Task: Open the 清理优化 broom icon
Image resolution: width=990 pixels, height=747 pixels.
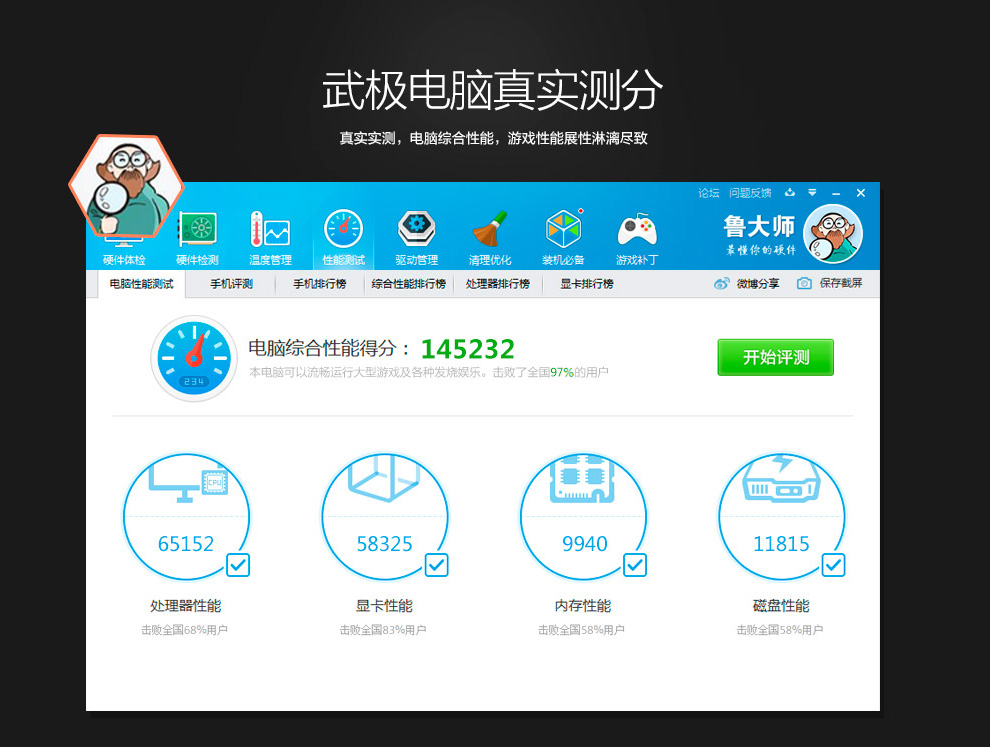Action: pos(490,229)
